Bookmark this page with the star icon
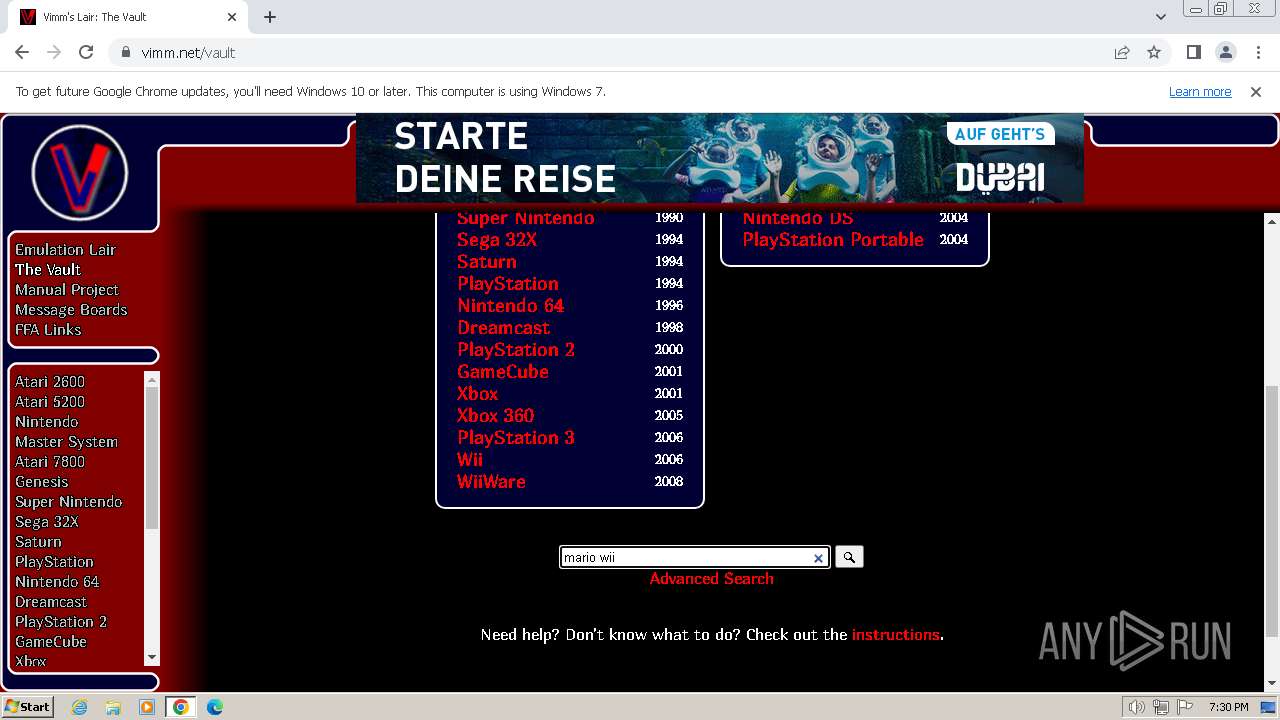1280x720 pixels. coord(1154,52)
